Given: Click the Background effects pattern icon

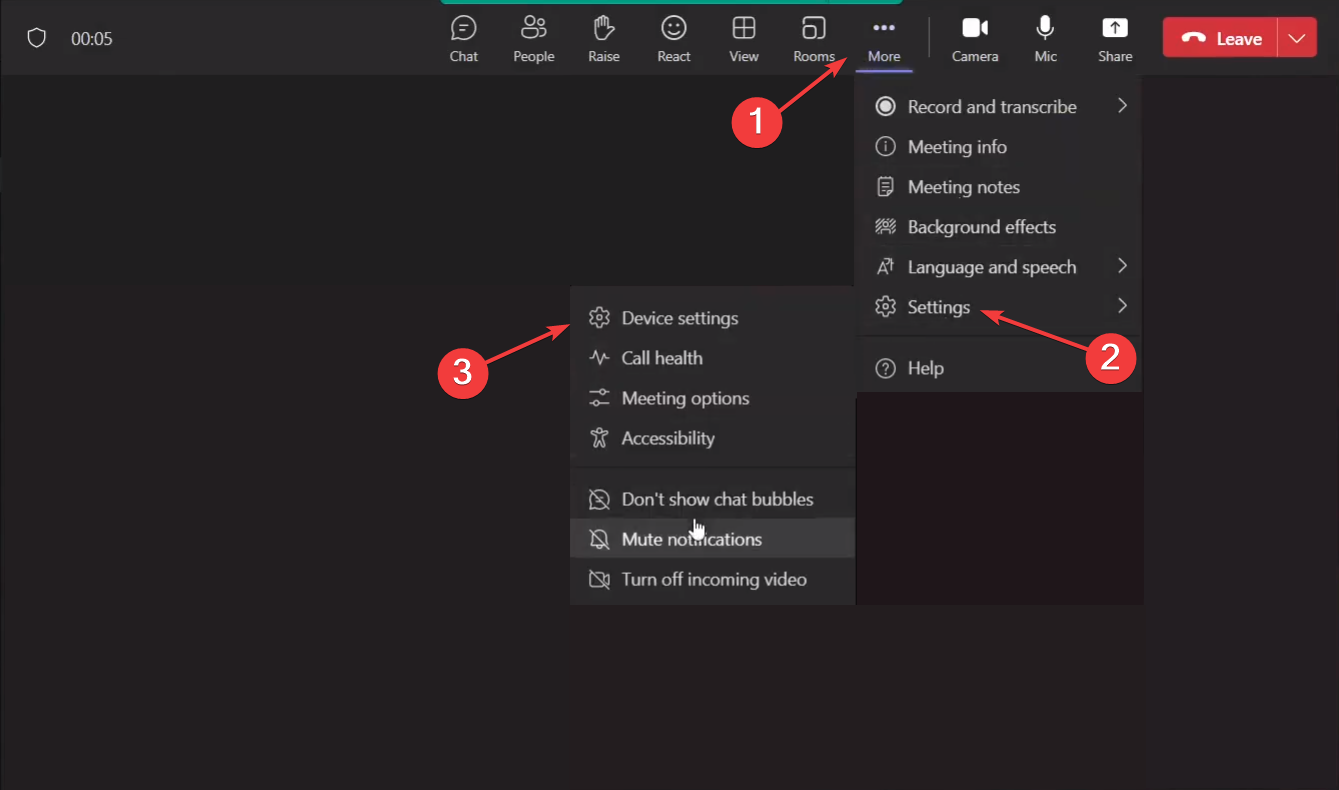Looking at the screenshot, I should point(885,227).
